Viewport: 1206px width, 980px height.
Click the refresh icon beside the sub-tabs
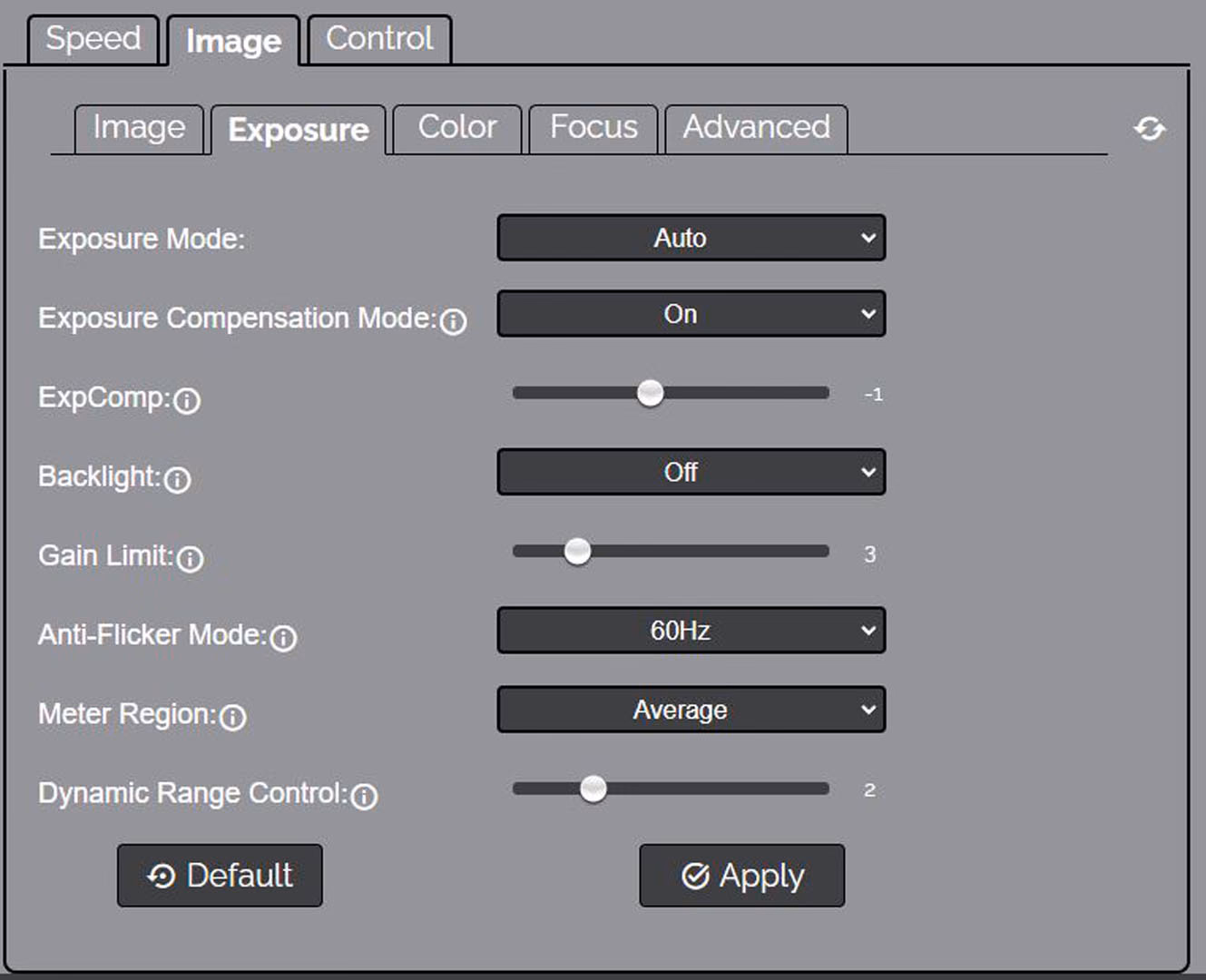[1150, 129]
